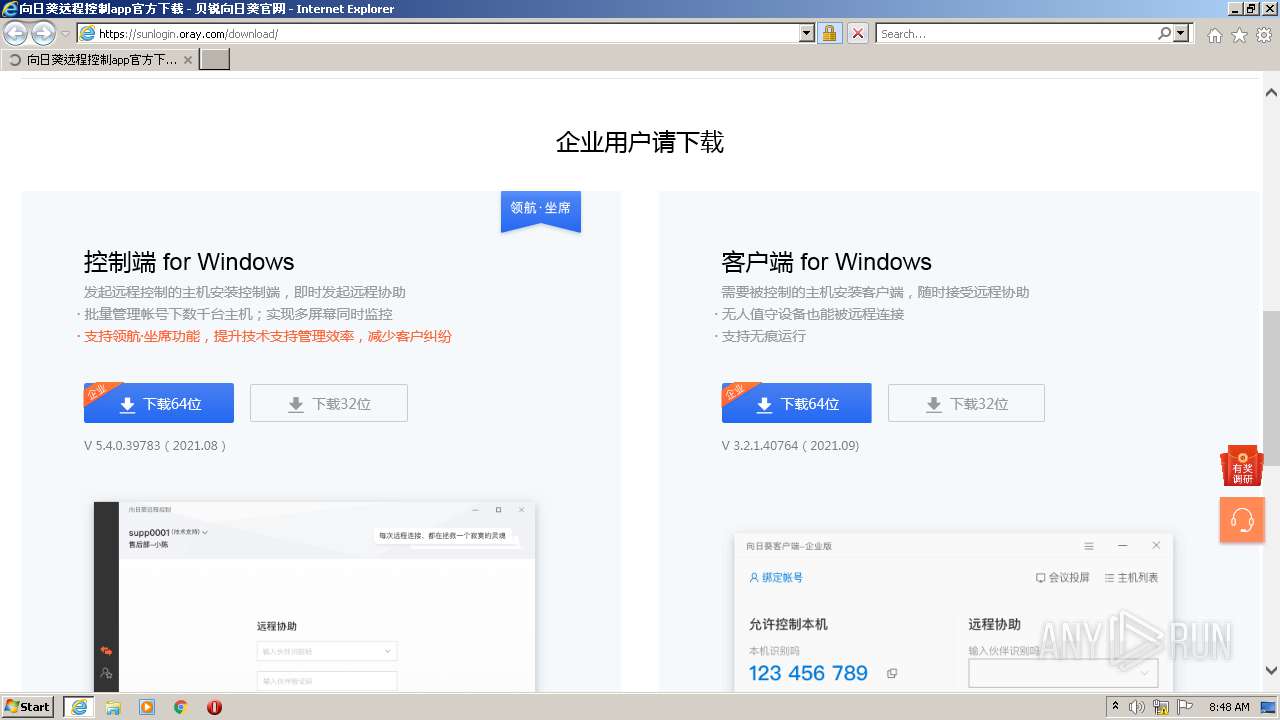Download 客户端 for Windows 32位

tap(966, 403)
